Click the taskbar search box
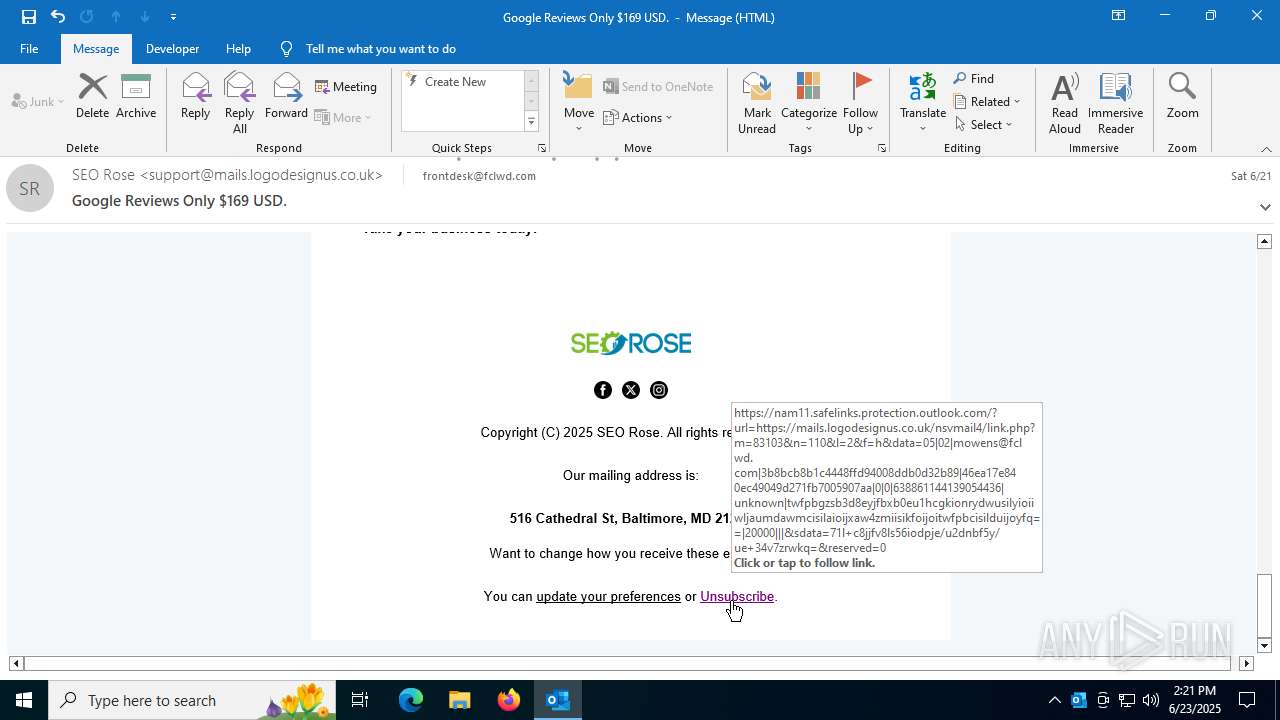This screenshot has width=1280, height=720. 192,700
